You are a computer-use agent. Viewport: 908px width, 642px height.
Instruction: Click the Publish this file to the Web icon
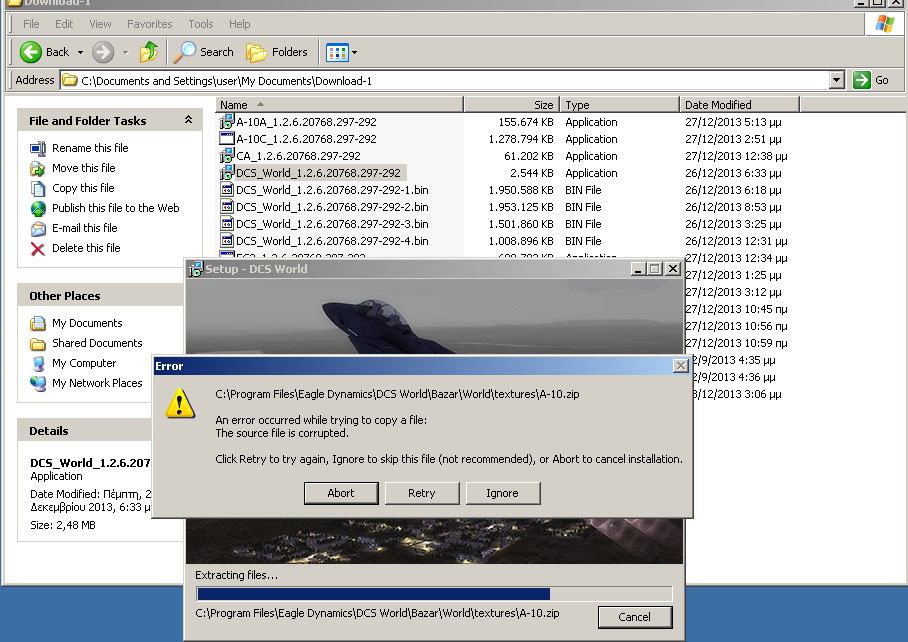[38, 208]
